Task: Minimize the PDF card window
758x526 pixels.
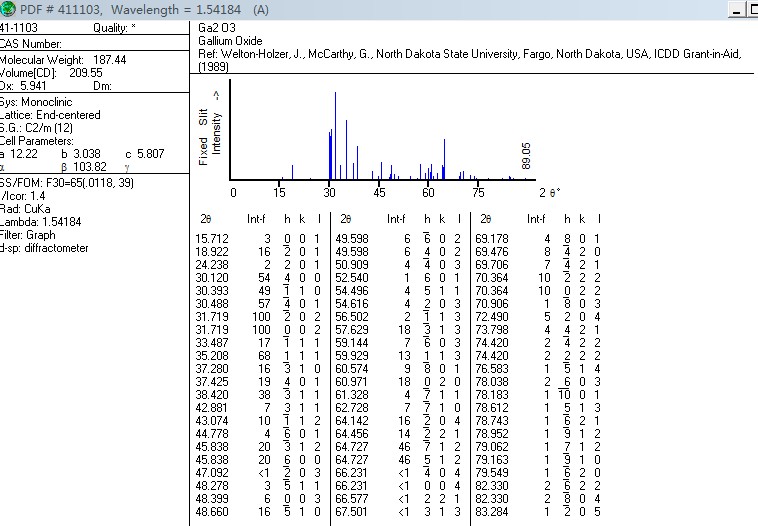Action: [x=737, y=10]
